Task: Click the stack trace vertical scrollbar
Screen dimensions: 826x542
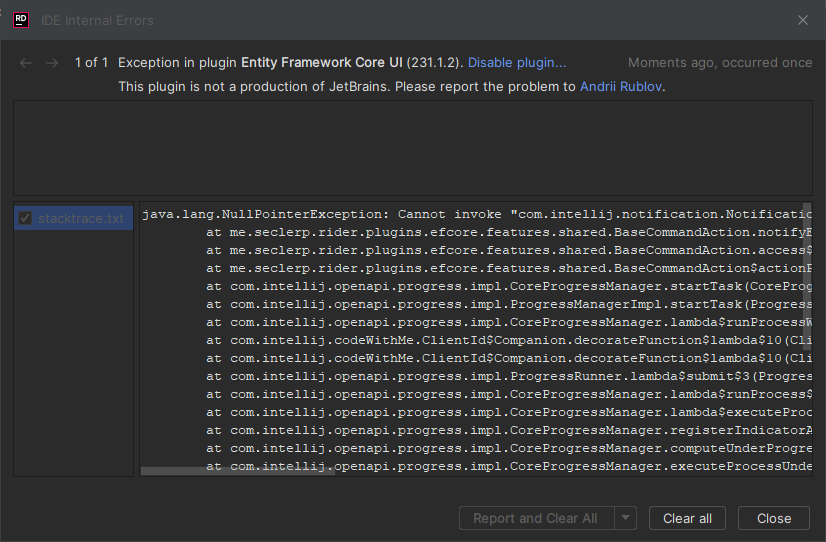Action: click(807, 277)
